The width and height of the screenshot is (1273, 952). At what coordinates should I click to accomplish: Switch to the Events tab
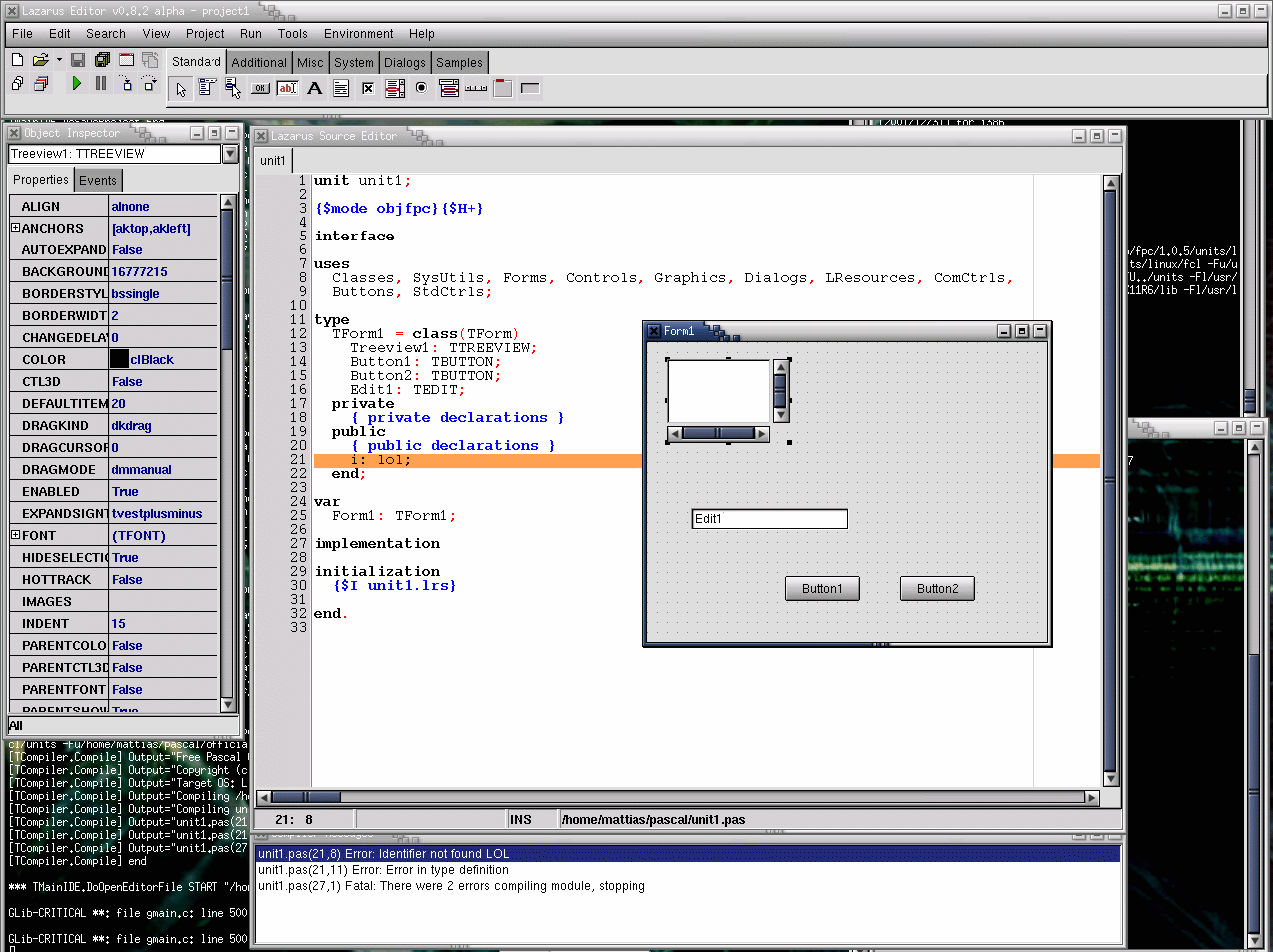coord(98,181)
